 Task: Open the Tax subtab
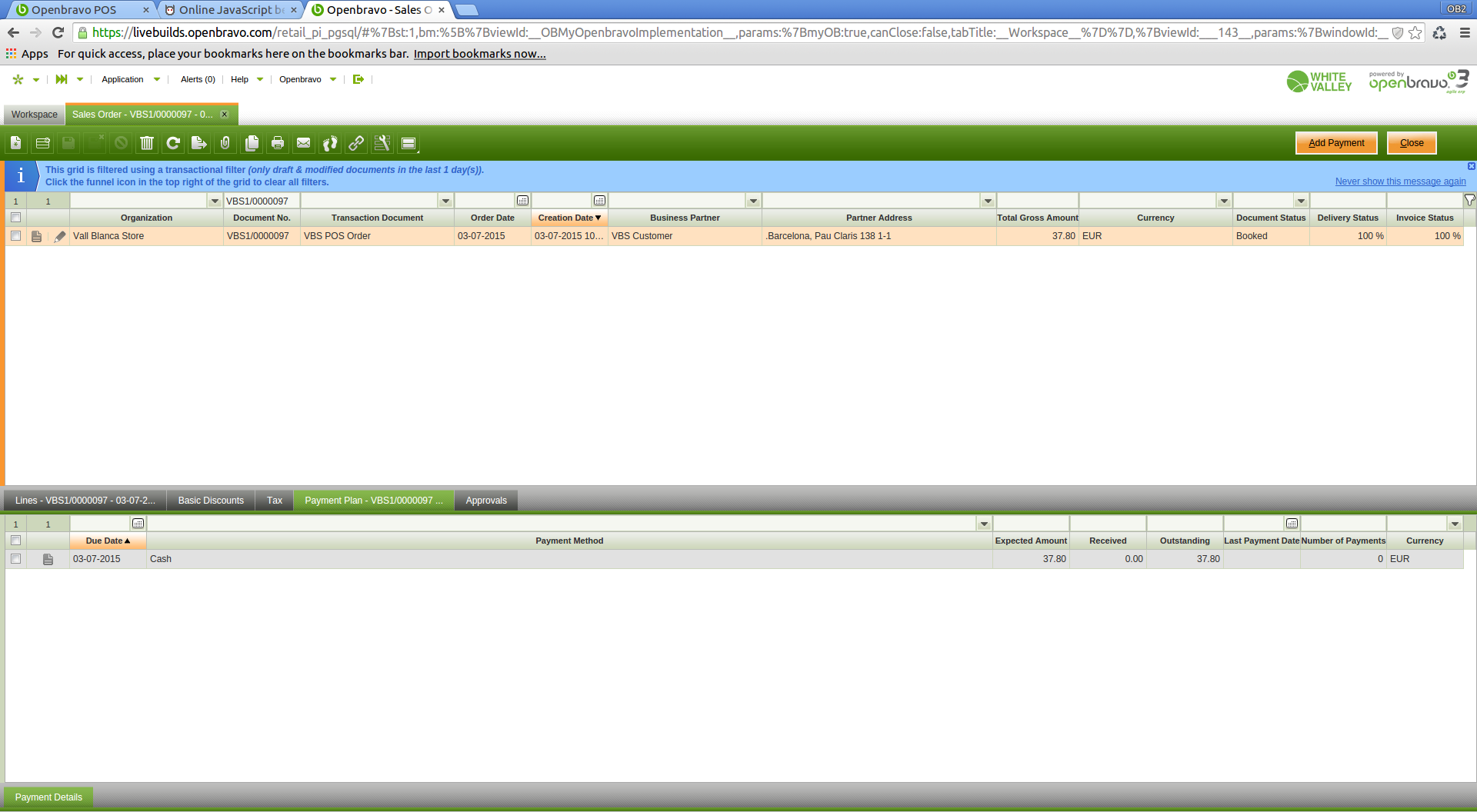[x=275, y=501]
